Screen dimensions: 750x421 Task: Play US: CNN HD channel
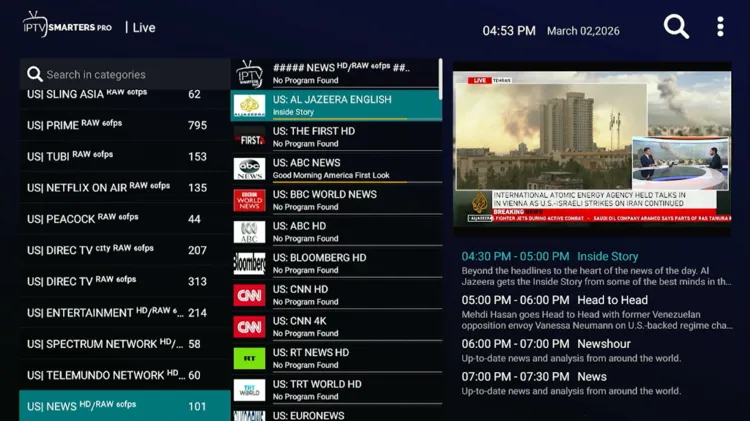click(x=336, y=295)
